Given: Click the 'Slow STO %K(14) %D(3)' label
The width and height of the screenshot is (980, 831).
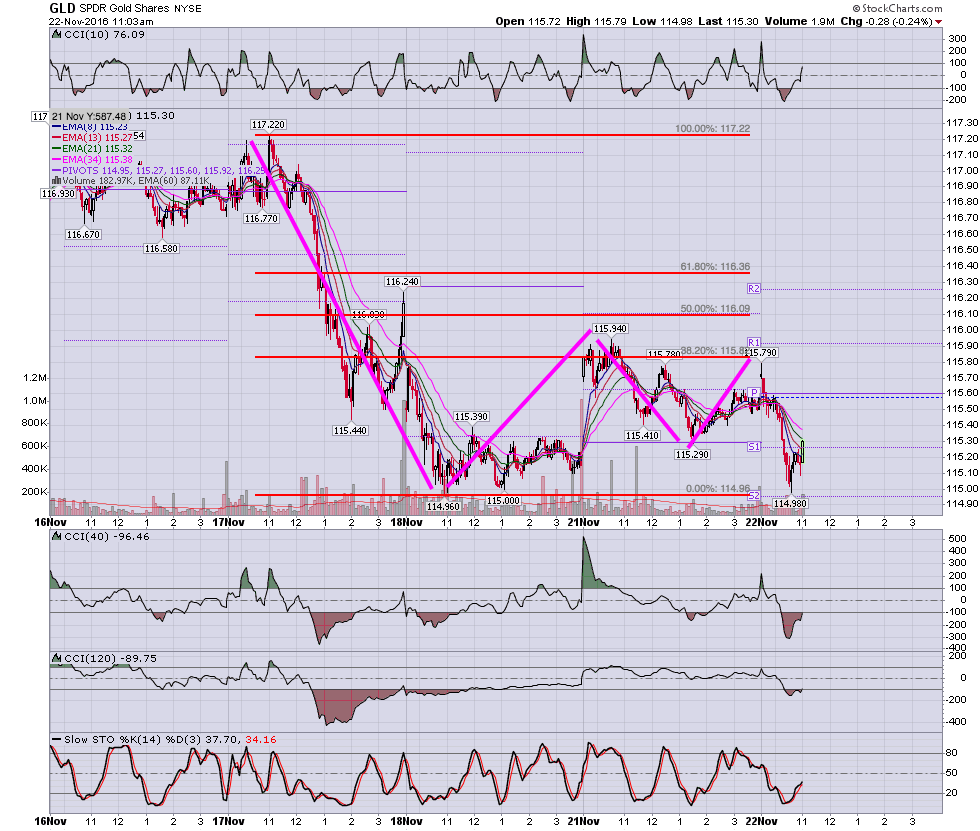Looking at the screenshot, I should tap(132, 740).
